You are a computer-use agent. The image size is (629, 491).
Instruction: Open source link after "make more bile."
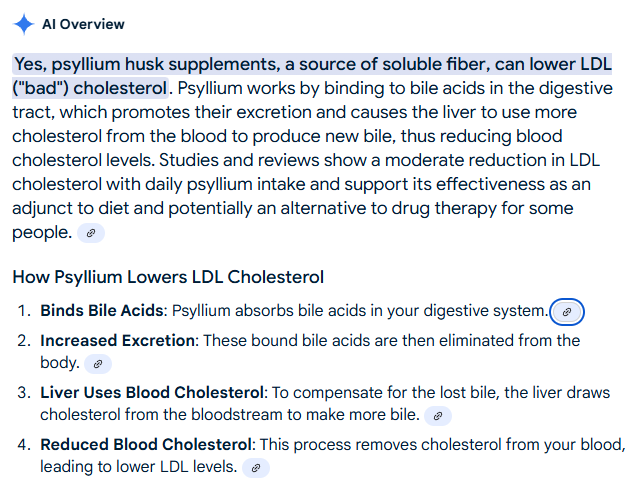tap(438, 415)
